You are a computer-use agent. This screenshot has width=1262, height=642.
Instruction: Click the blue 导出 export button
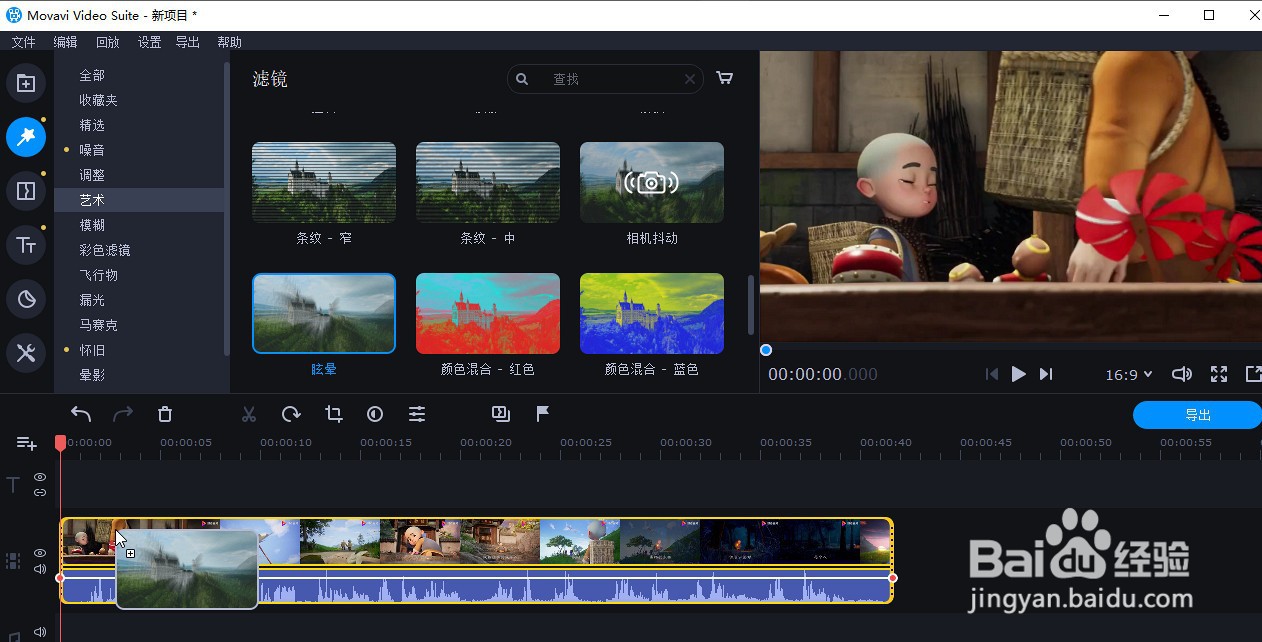[1197, 415]
